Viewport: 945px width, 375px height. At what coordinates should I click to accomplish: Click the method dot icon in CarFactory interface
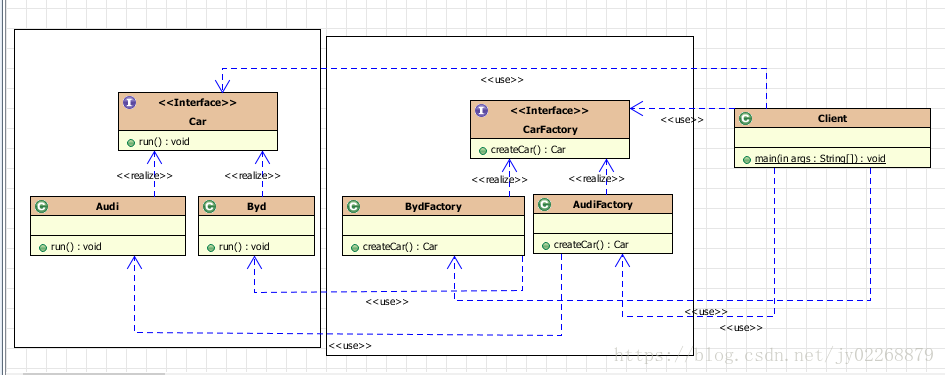tap(483, 151)
